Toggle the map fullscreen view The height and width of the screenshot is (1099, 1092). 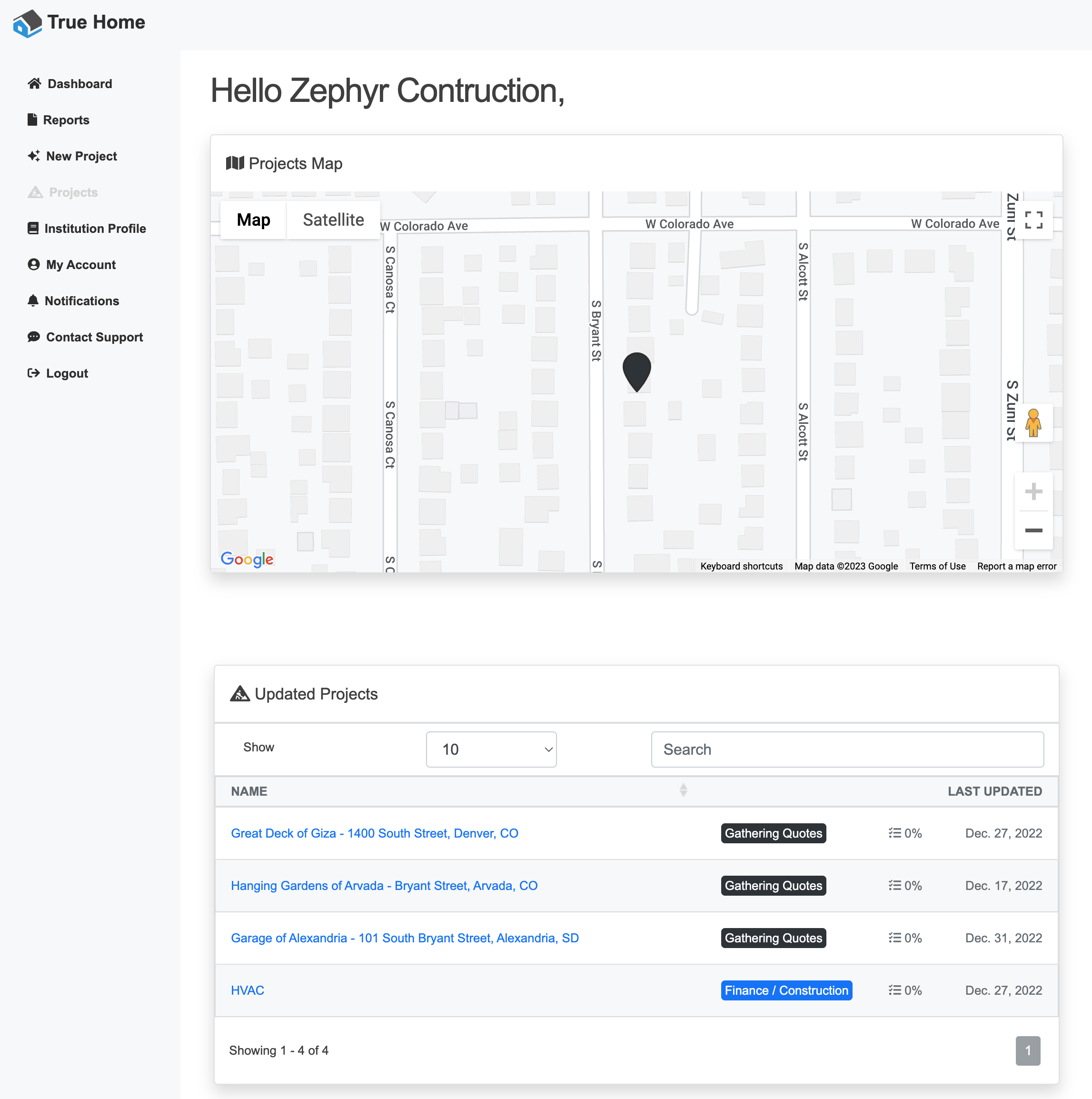click(x=1033, y=220)
